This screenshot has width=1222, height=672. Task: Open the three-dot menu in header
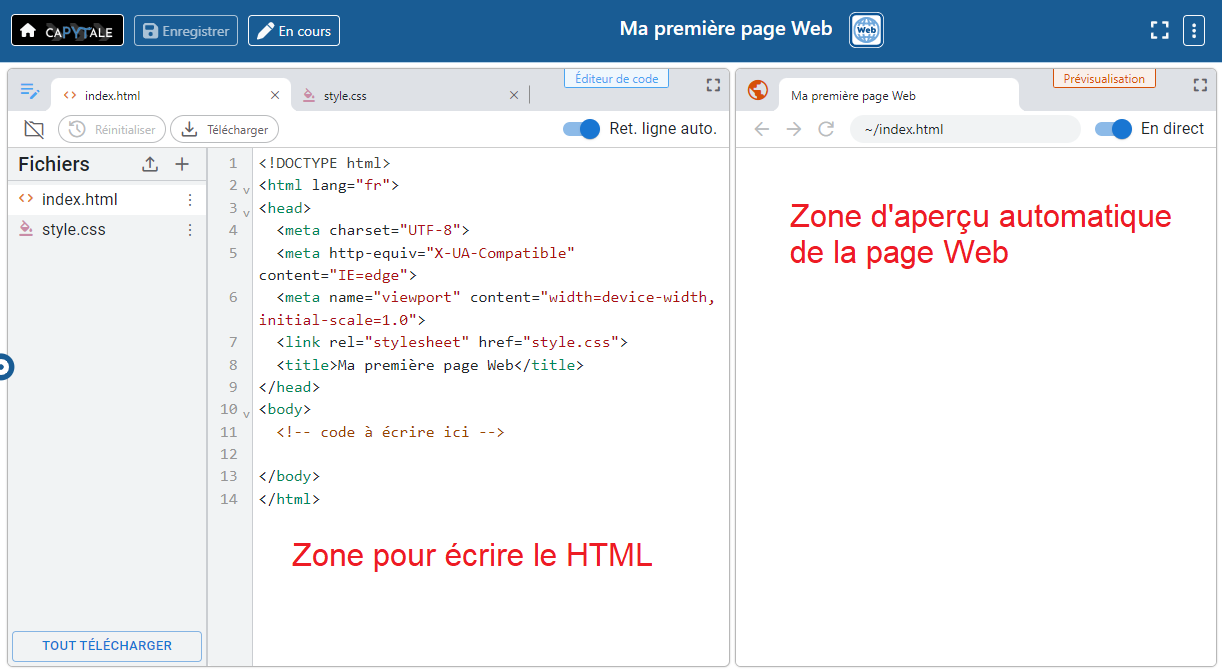tap(1193, 30)
